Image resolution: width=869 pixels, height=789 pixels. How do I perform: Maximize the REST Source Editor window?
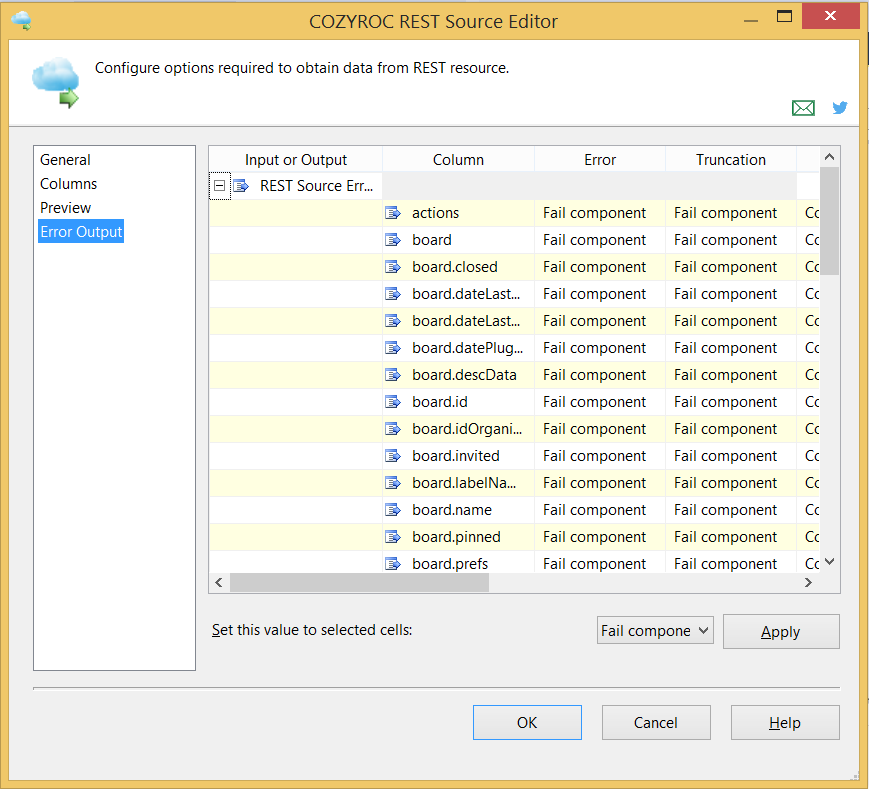click(784, 17)
